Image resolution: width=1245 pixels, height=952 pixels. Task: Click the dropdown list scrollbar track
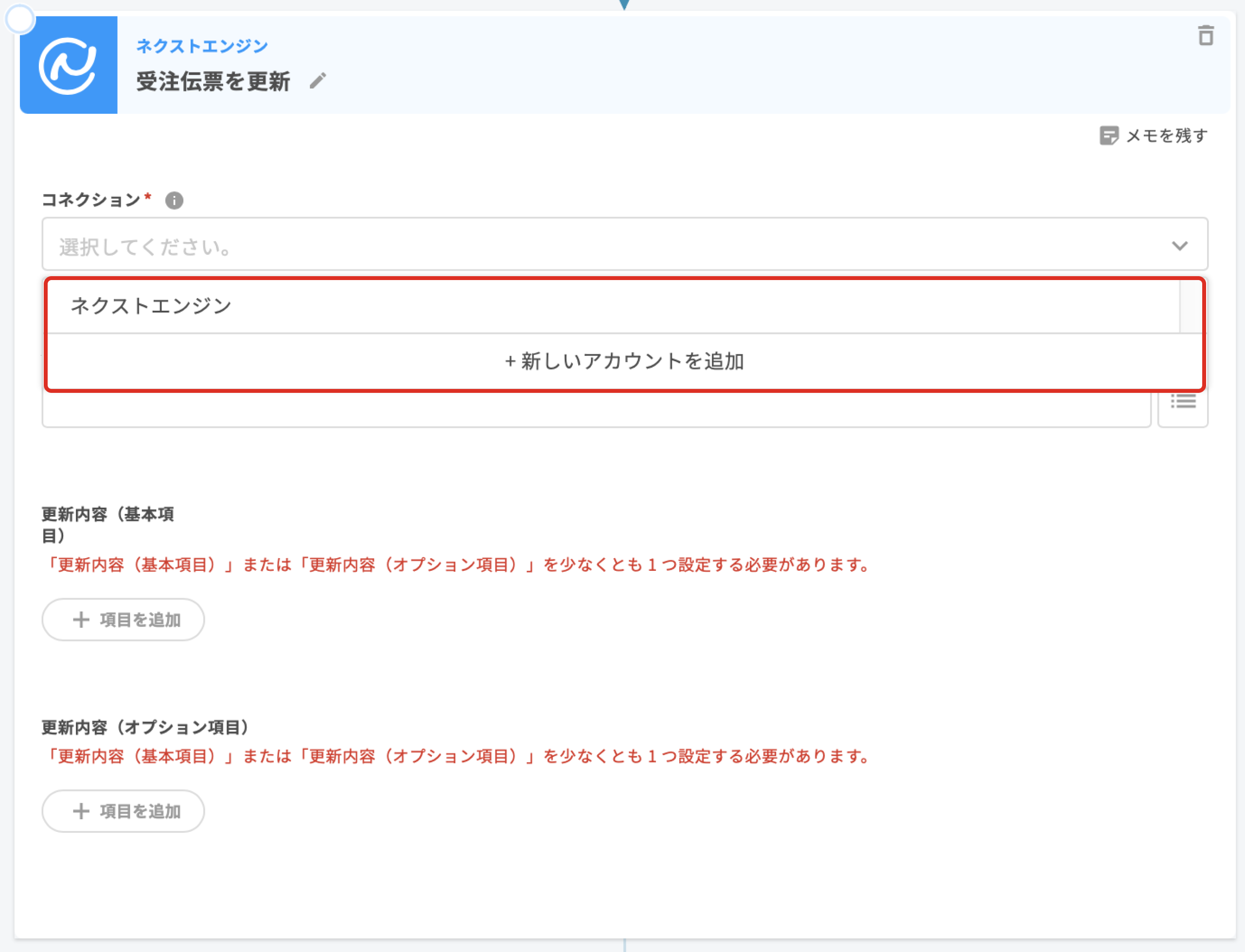click(1190, 306)
